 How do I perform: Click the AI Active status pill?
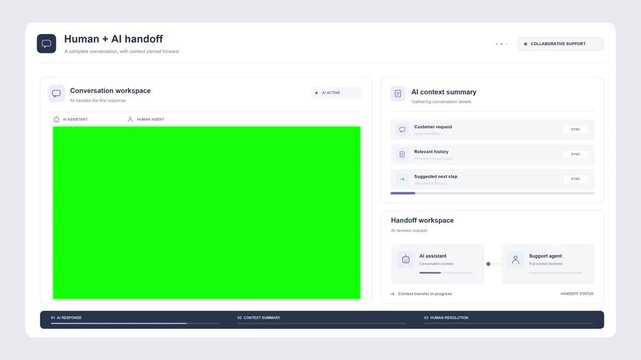pyautogui.click(x=336, y=93)
